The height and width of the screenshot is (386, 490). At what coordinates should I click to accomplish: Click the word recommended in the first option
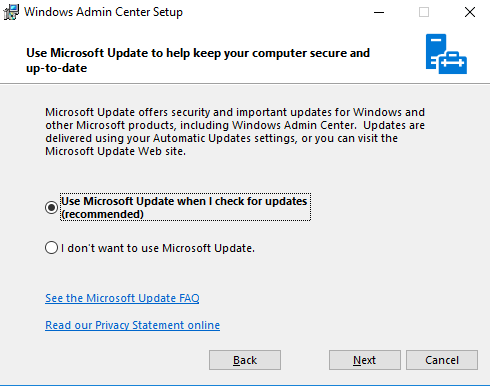pos(102,214)
